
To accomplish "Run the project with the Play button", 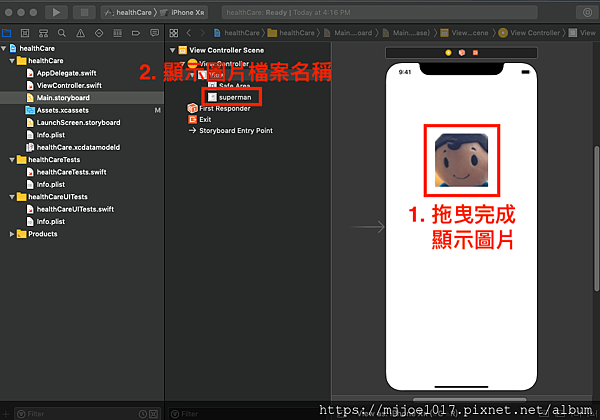I will 56,13.
